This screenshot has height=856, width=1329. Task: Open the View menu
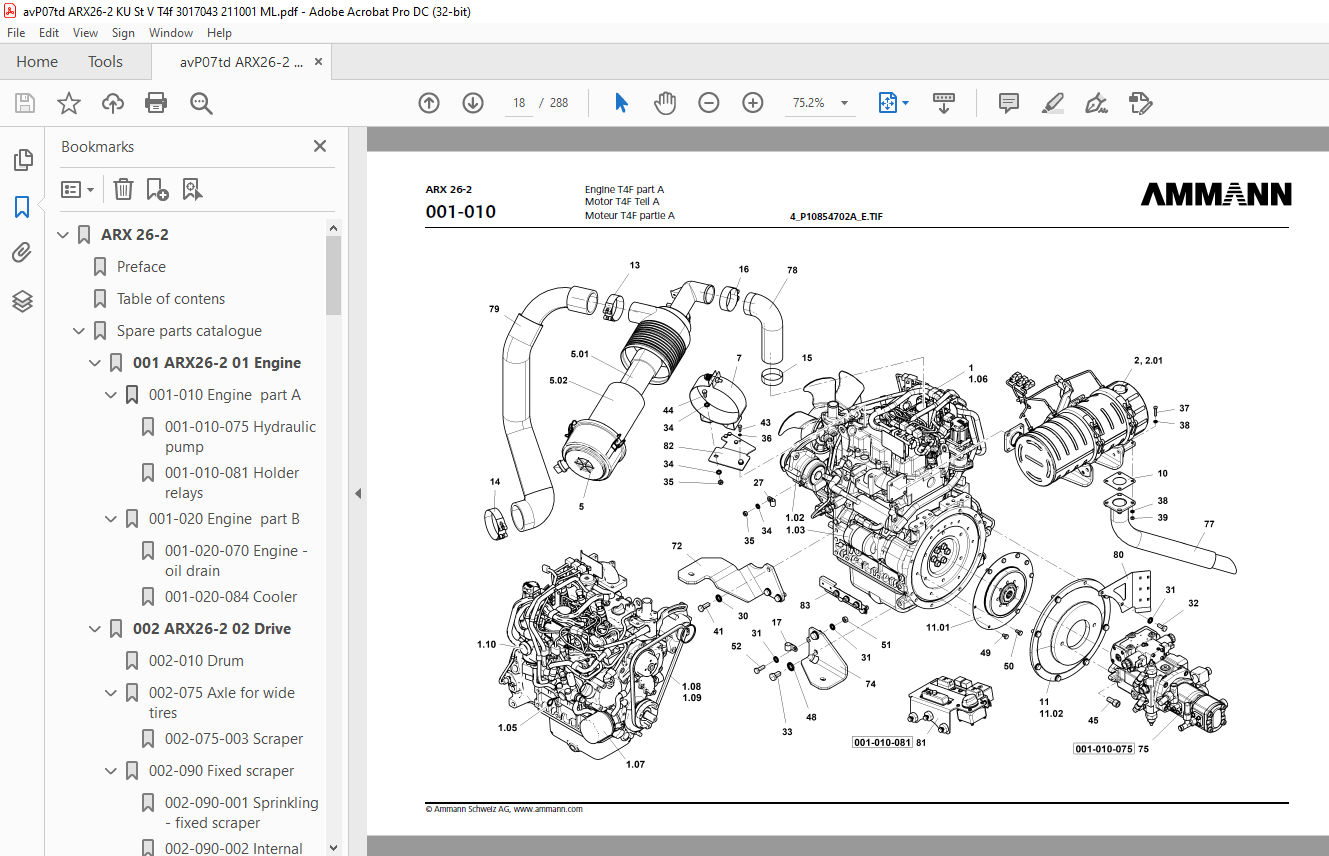click(85, 33)
